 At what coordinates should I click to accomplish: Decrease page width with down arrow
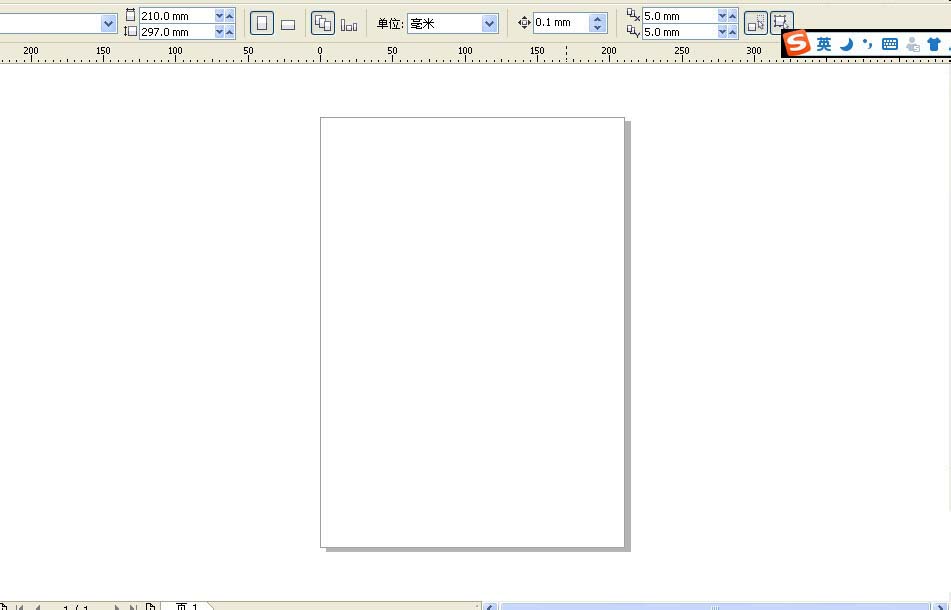tap(220, 16)
